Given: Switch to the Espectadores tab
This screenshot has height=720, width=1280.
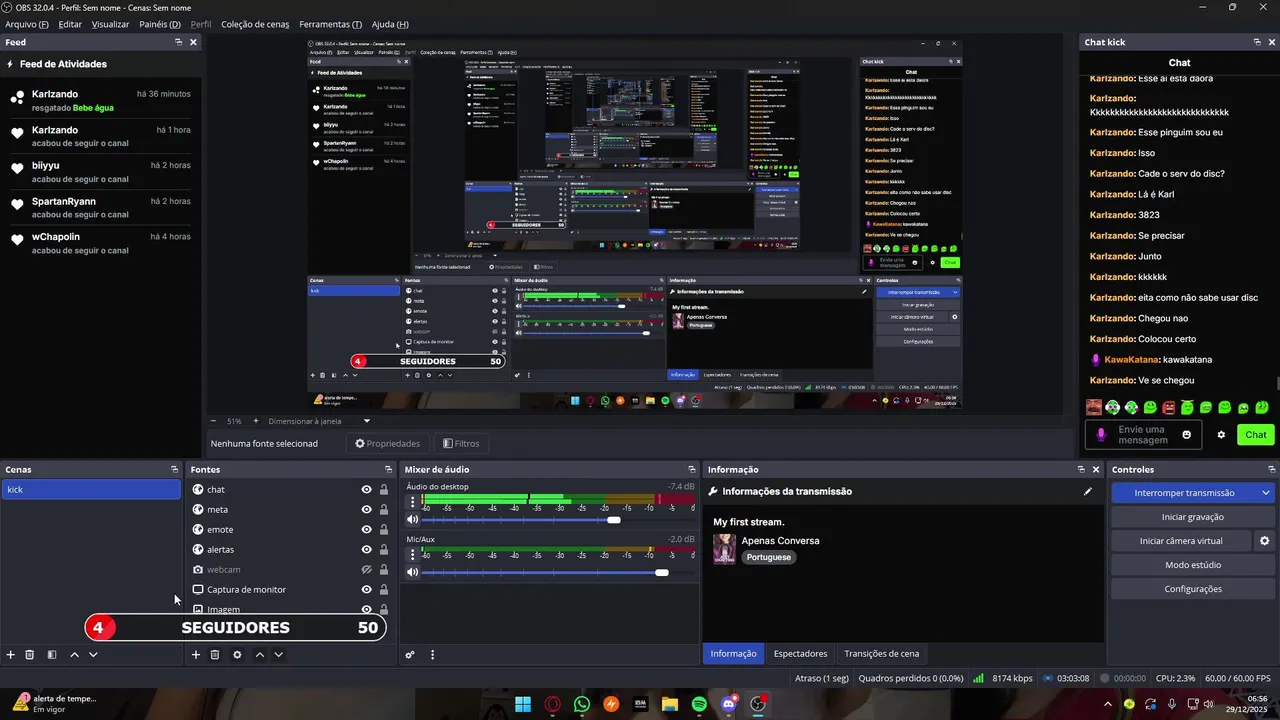Looking at the screenshot, I should 800,654.
